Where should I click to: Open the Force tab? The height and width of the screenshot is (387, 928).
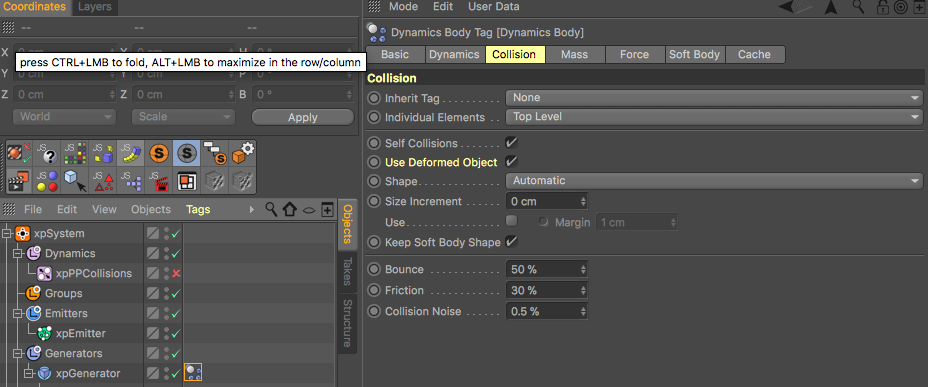pyautogui.click(x=634, y=54)
